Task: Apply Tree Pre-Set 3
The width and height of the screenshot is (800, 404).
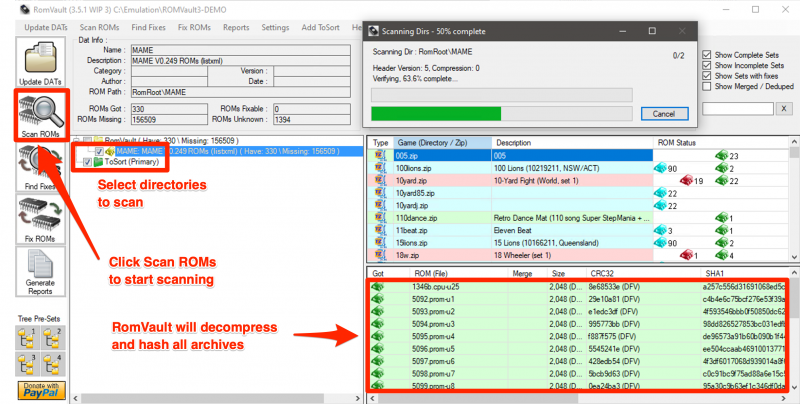Action: (x=27, y=364)
